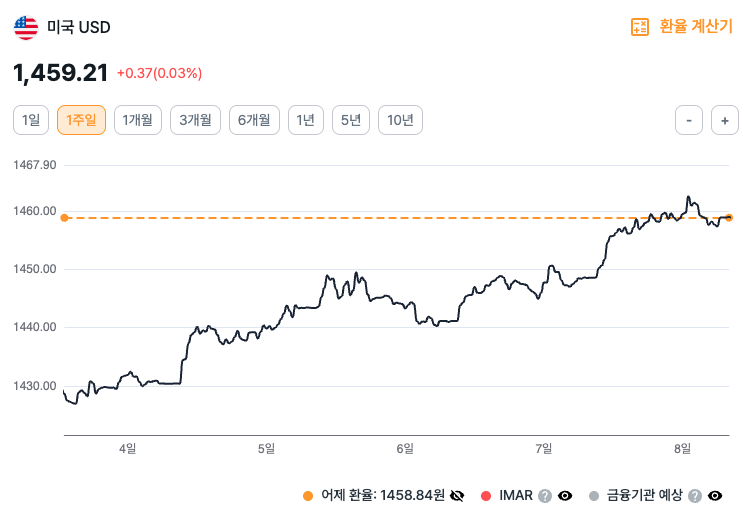This screenshot has width=747, height=520.
Task: Zoom out chart with minus button
Action: [x=689, y=120]
